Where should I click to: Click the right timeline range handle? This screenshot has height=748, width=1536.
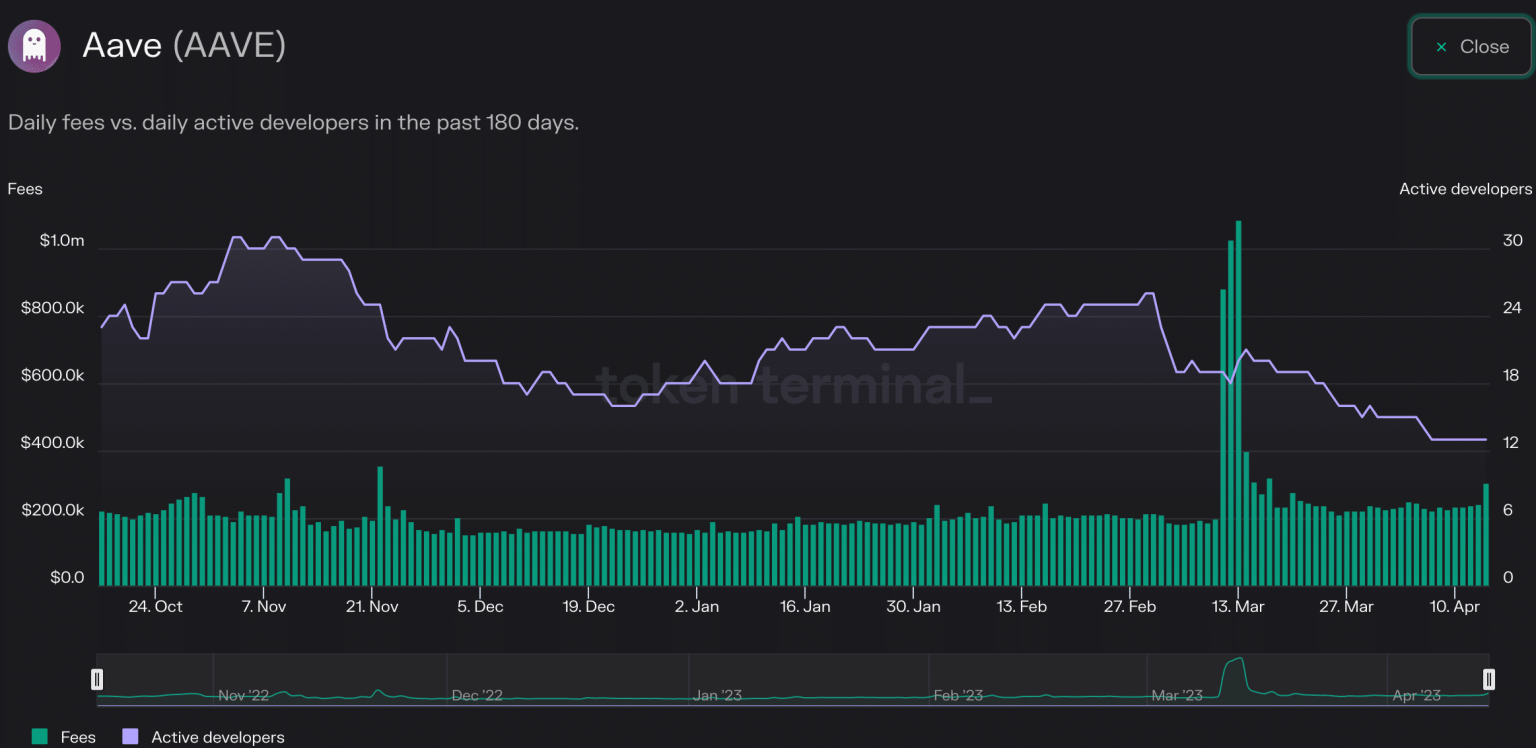tap(1489, 679)
